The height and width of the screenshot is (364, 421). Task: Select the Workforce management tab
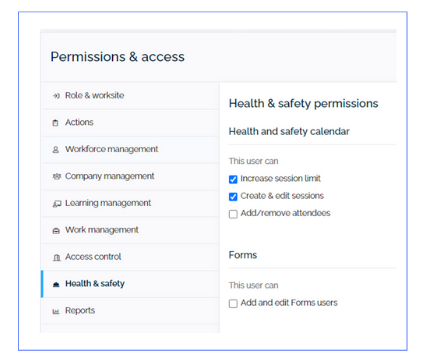pos(130,149)
